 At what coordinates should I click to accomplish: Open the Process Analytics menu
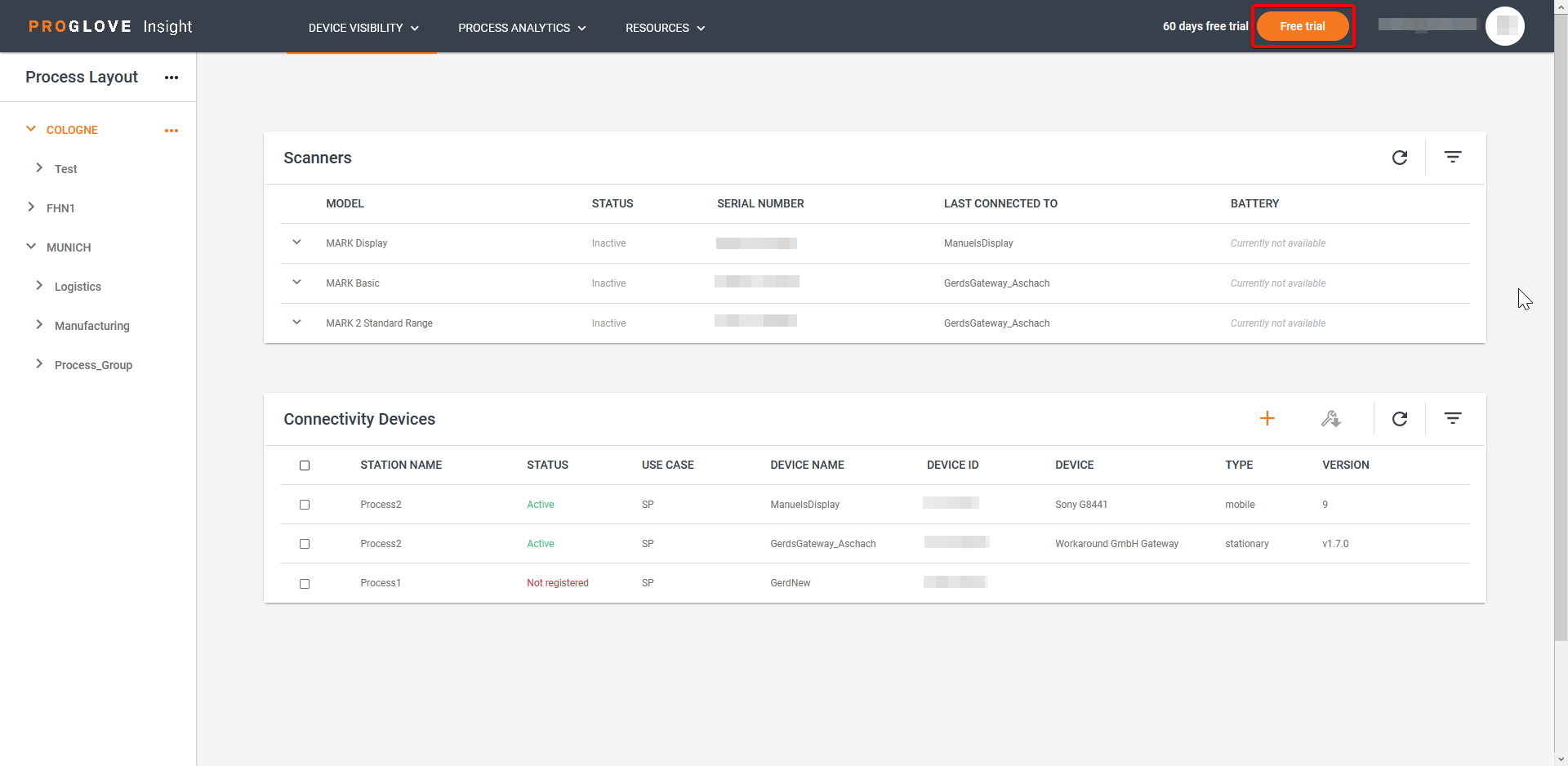[x=522, y=28]
